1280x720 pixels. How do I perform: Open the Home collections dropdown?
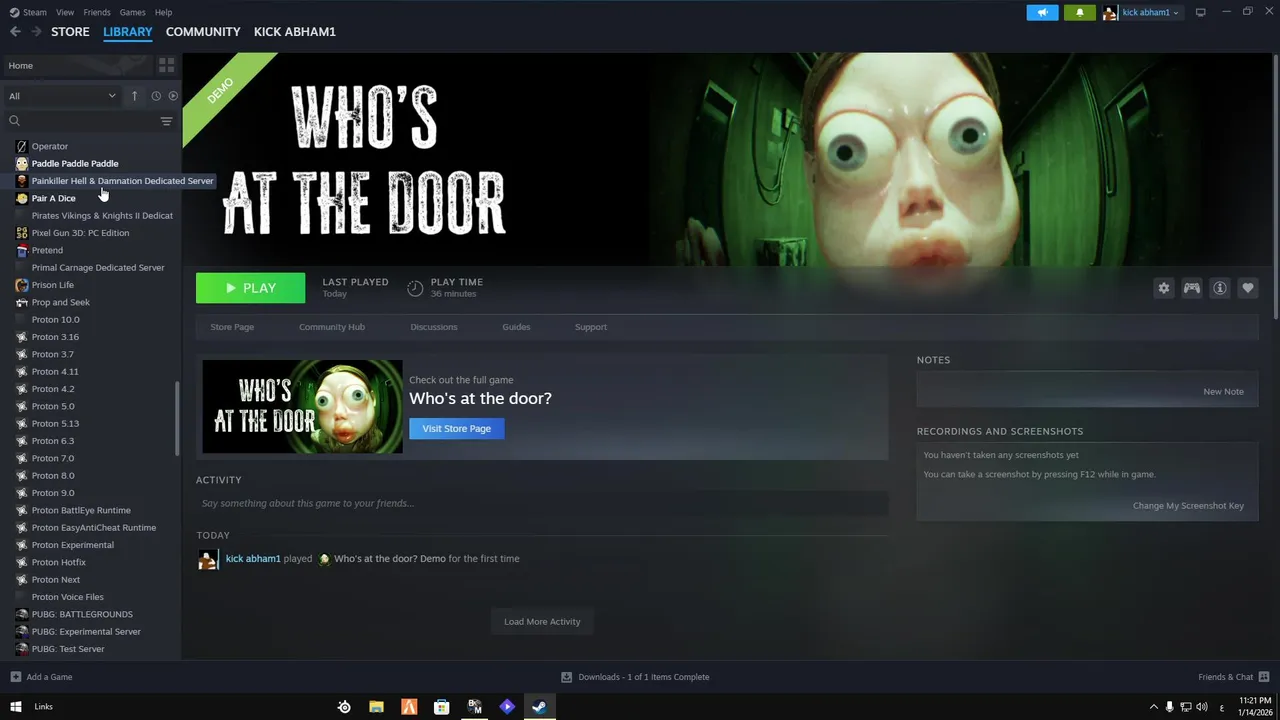pos(78,65)
